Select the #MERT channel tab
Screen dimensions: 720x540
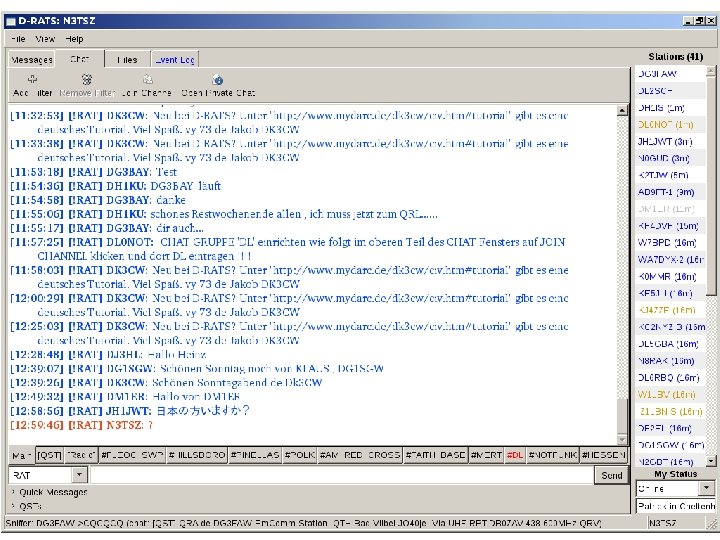pos(486,456)
